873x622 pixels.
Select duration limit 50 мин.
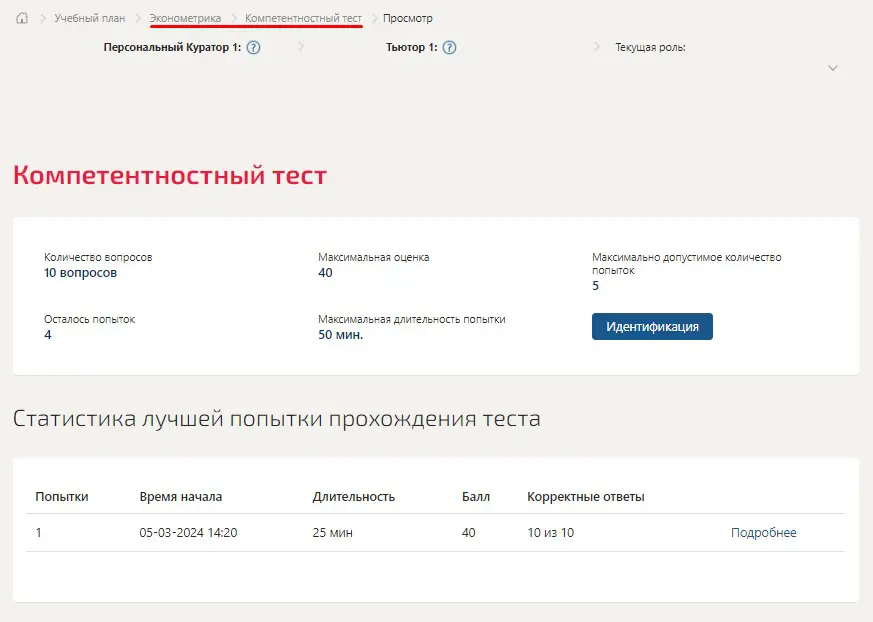click(340, 335)
